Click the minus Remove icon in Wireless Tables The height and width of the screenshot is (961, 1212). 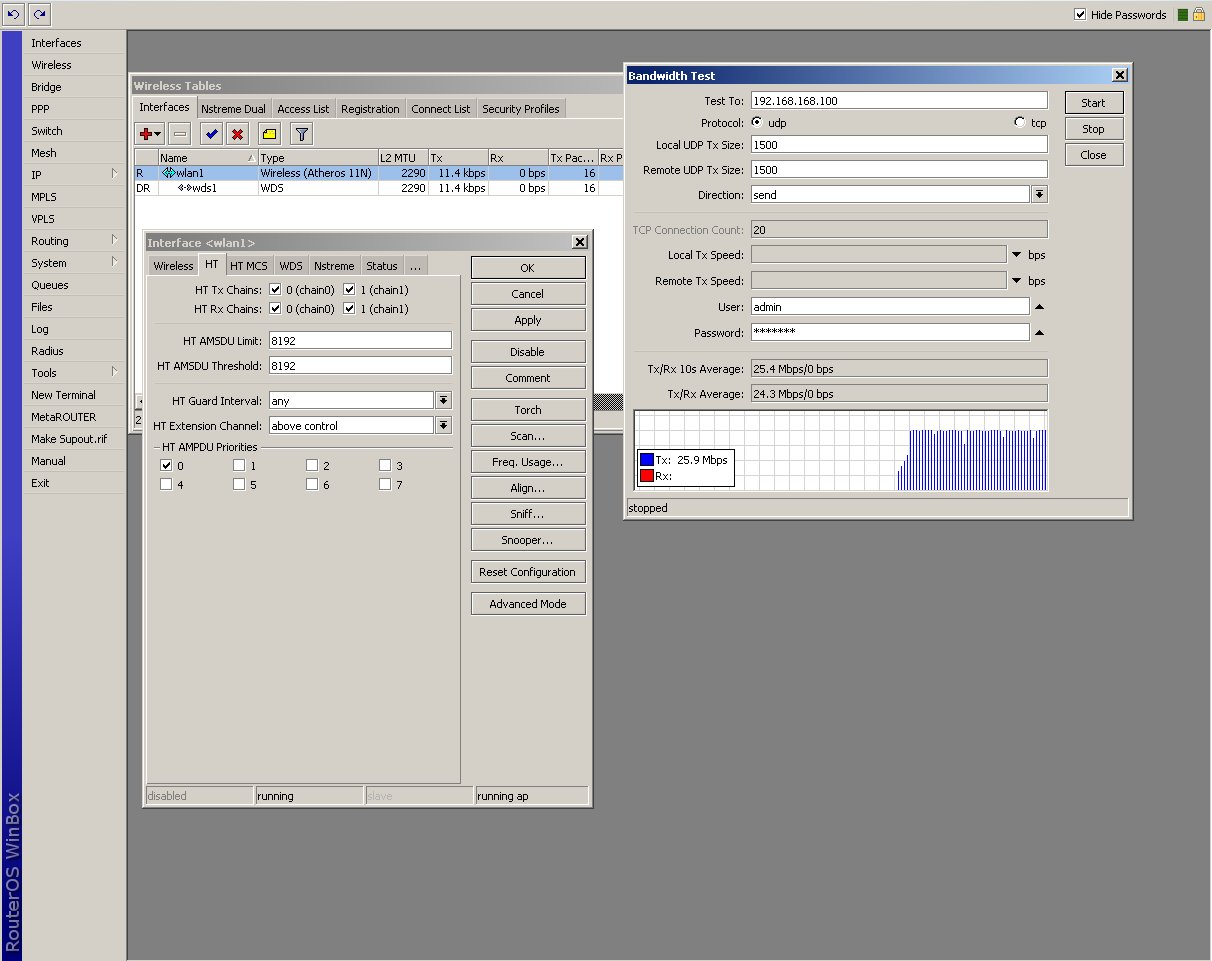[x=180, y=134]
